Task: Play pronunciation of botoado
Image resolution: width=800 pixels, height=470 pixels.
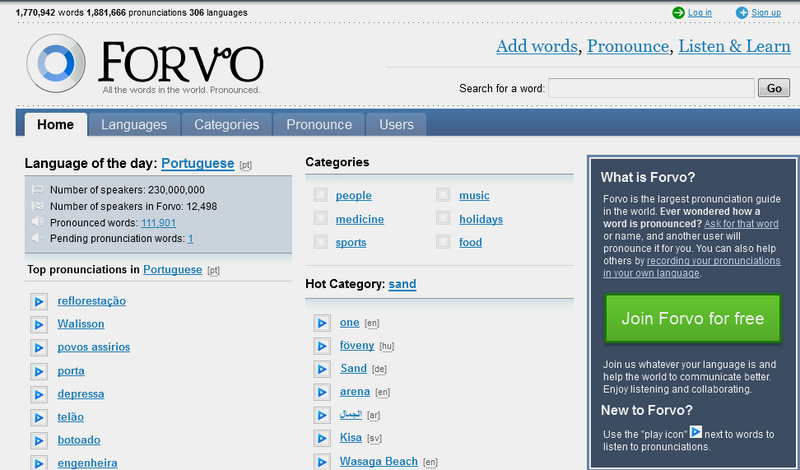Action: click(x=39, y=440)
